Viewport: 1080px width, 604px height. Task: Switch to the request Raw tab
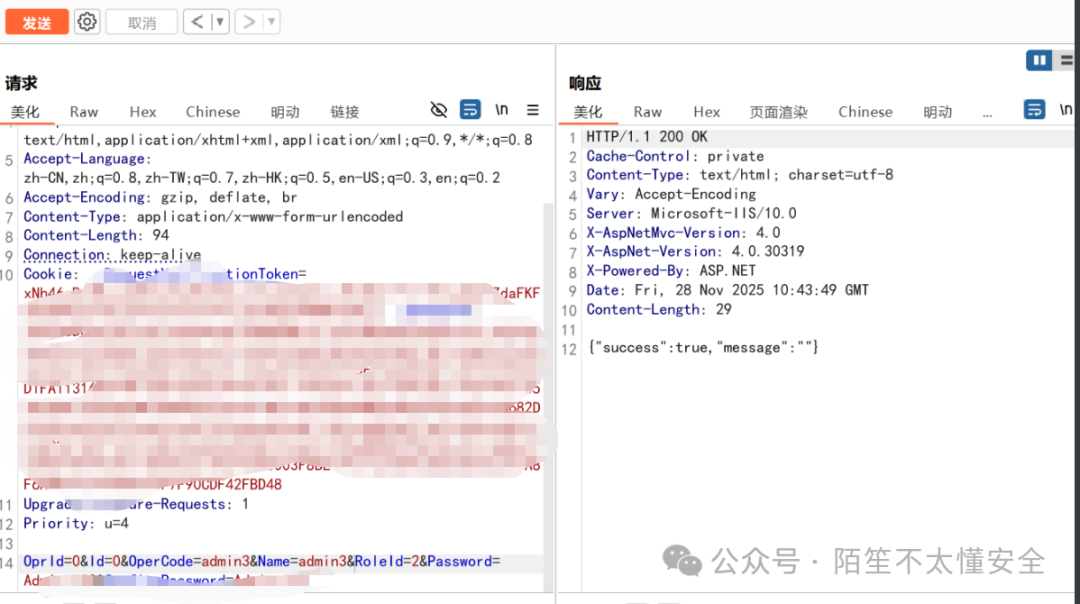[84, 112]
